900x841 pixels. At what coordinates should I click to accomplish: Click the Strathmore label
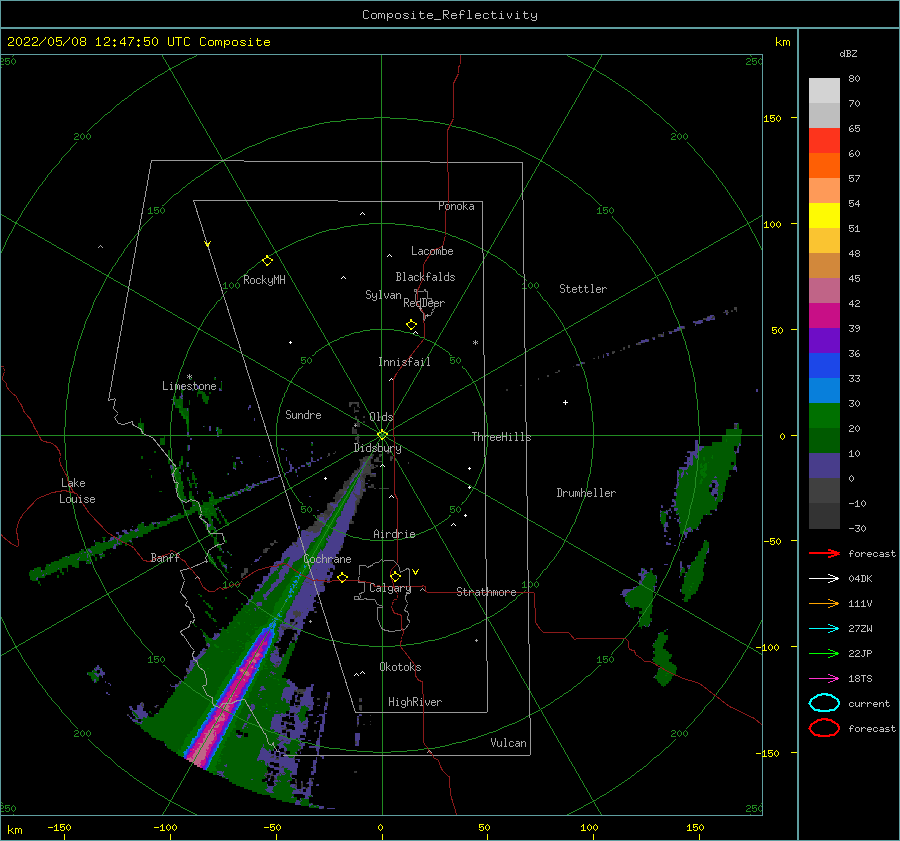(x=486, y=592)
